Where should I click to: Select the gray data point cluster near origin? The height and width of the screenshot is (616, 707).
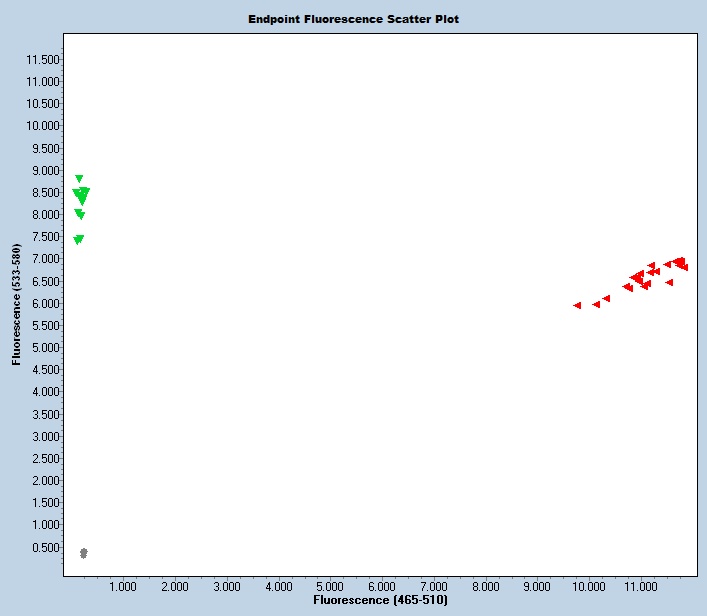(84, 553)
